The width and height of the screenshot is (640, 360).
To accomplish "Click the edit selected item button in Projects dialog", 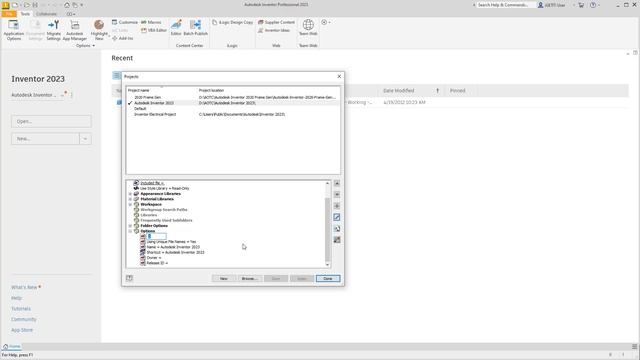I will tap(337, 217).
